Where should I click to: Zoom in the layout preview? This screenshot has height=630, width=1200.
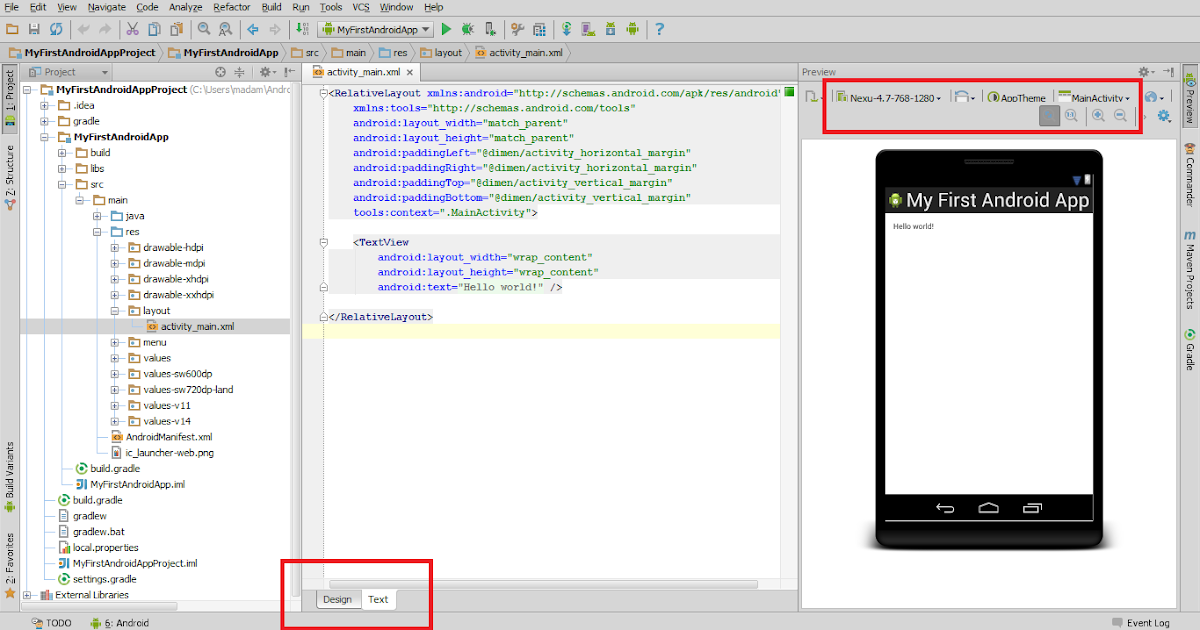(1099, 116)
